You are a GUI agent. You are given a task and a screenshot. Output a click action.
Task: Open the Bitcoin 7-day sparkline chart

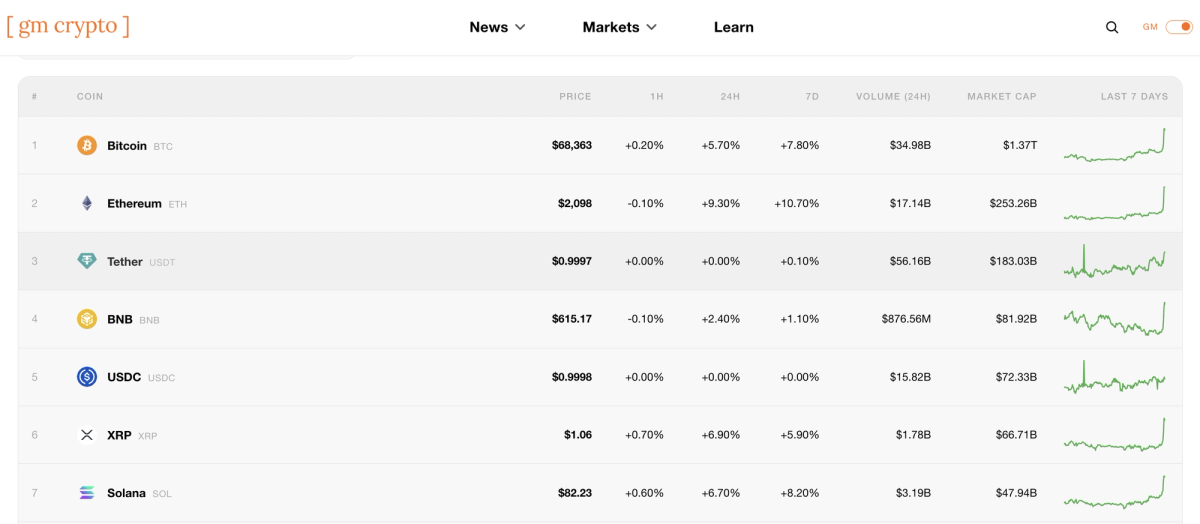1115,145
